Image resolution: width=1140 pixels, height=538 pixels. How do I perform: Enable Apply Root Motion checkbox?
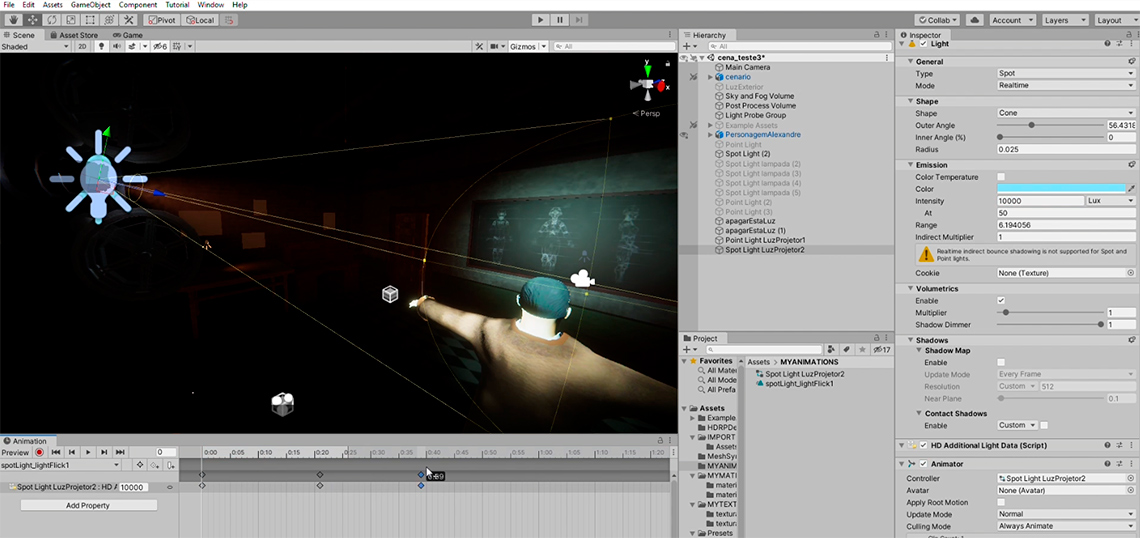click(x=1001, y=502)
